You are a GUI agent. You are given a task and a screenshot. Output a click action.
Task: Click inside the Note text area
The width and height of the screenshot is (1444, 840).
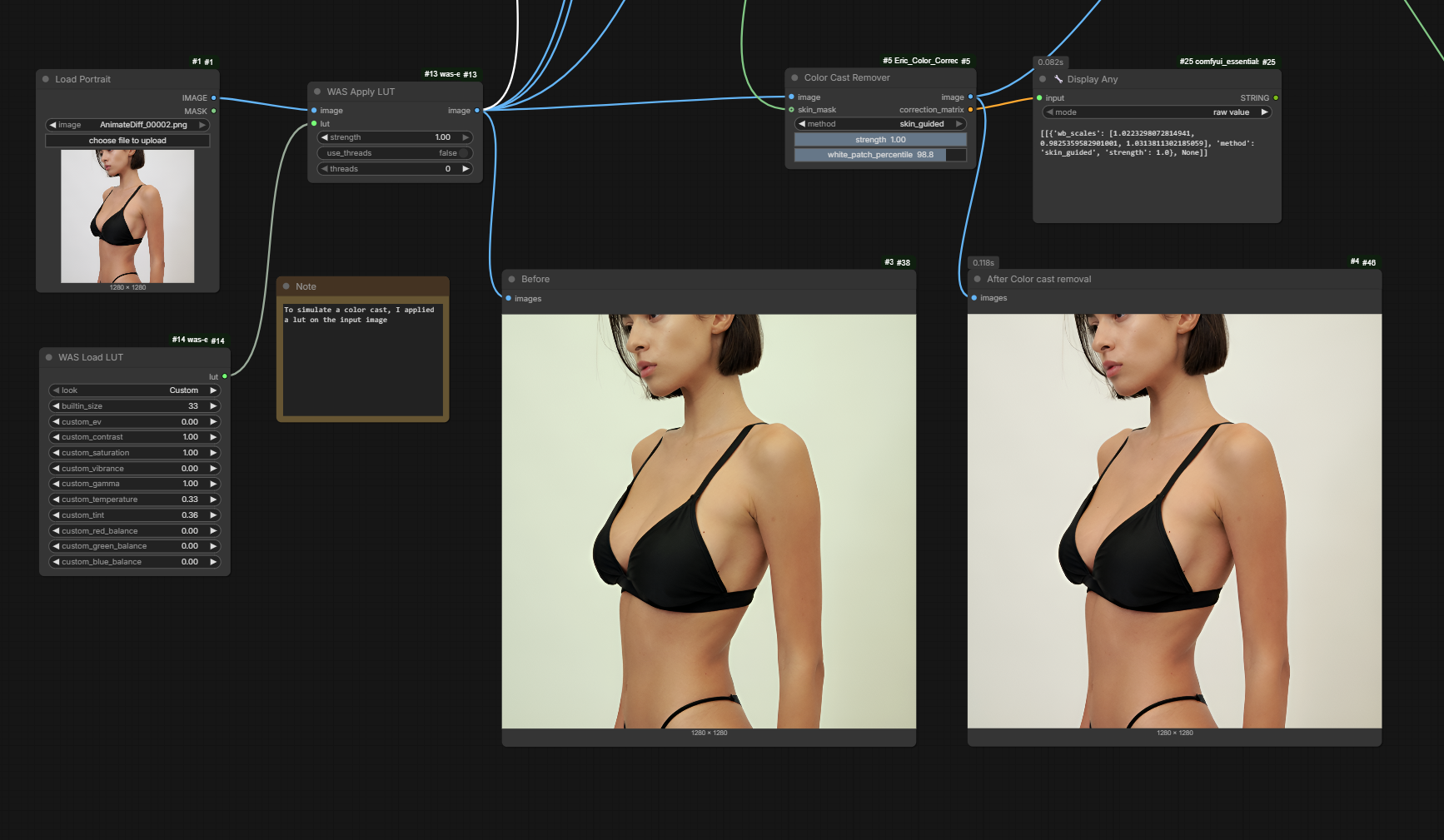[362, 359]
